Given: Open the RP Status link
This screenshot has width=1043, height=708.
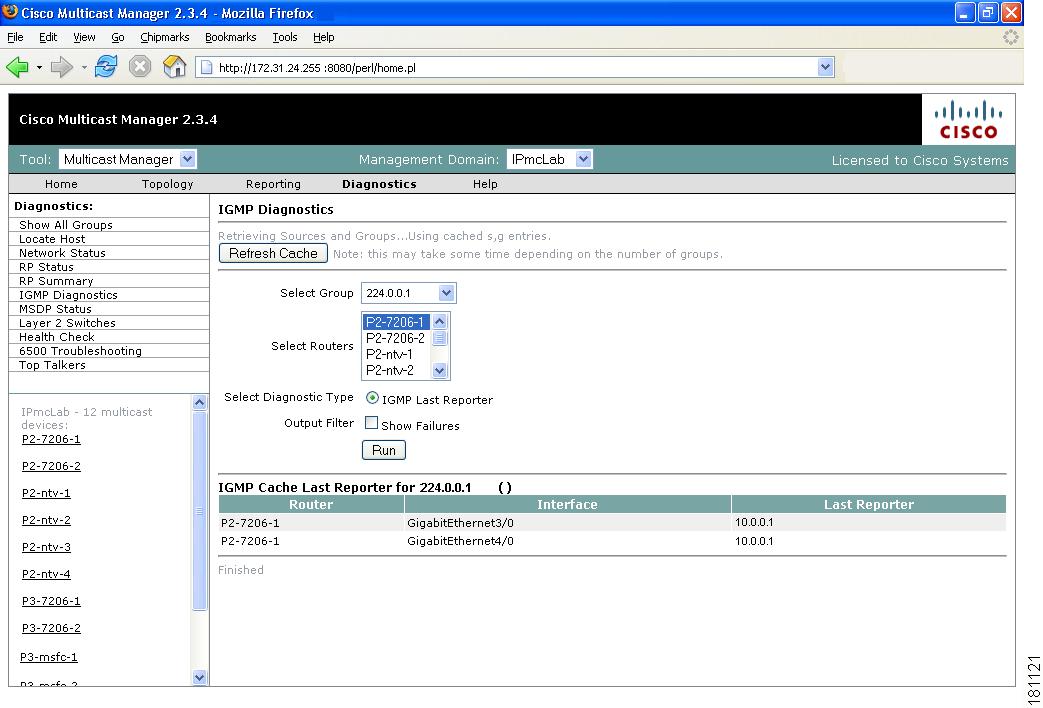Looking at the screenshot, I should [x=46, y=267].
